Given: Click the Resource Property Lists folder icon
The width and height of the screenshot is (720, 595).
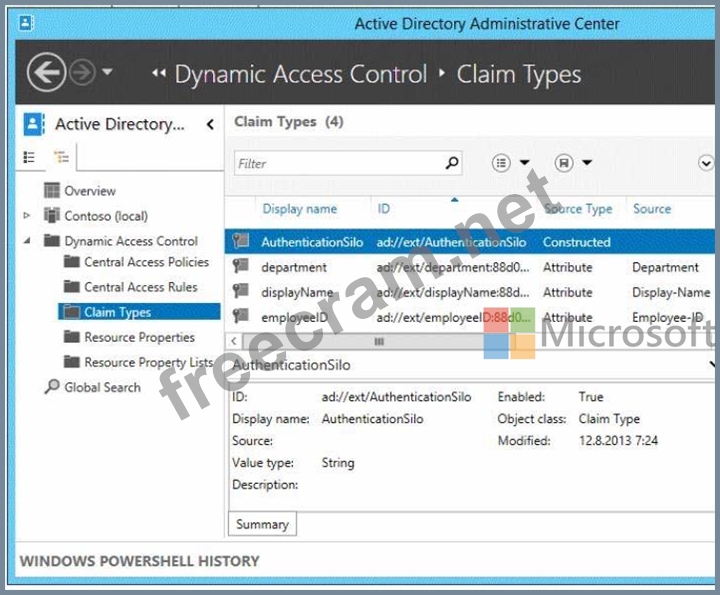Looking at the screenshot, I should [x=71, y=362].
